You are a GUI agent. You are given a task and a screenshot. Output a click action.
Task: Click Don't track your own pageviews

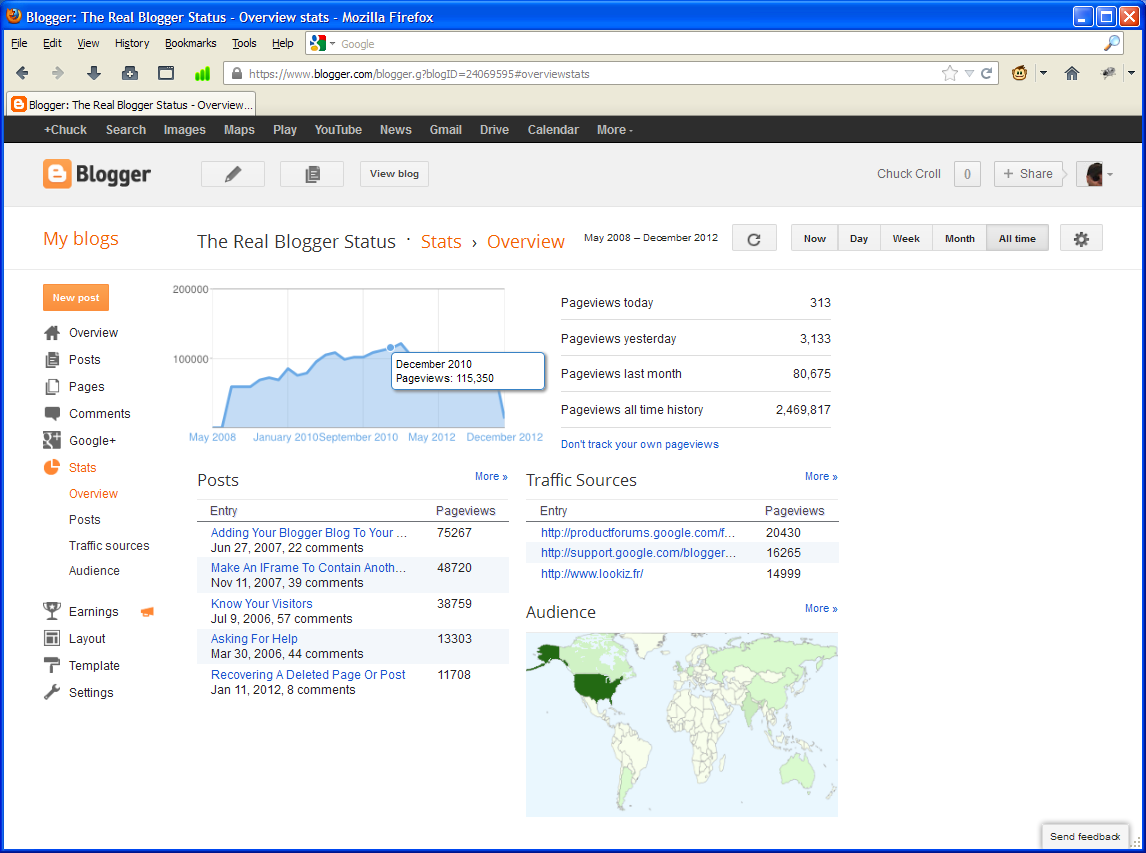click(640, 444)
